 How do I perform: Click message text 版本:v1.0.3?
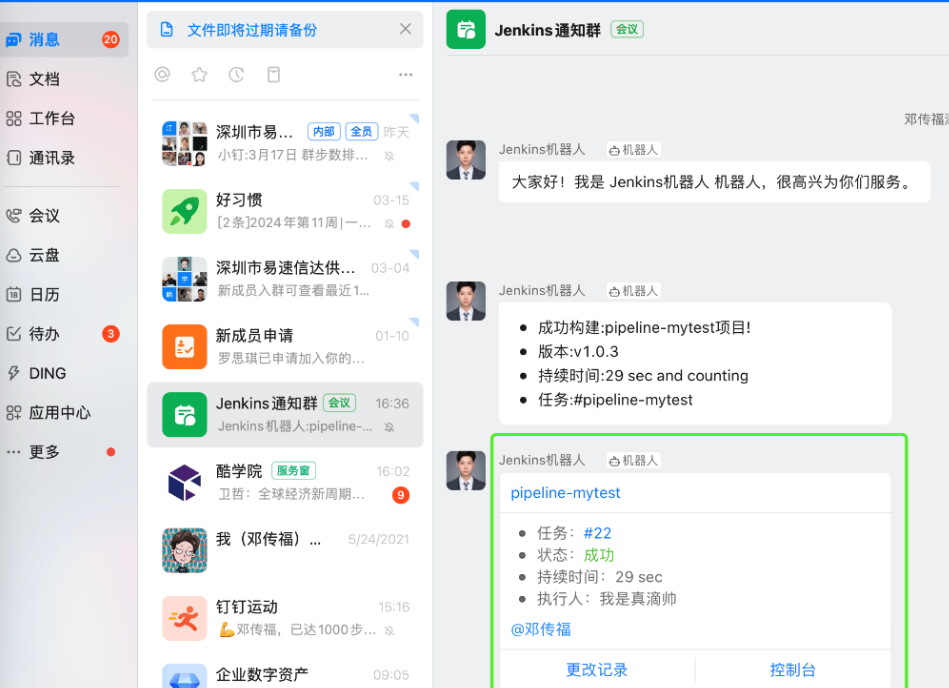(x=578, y=352)
